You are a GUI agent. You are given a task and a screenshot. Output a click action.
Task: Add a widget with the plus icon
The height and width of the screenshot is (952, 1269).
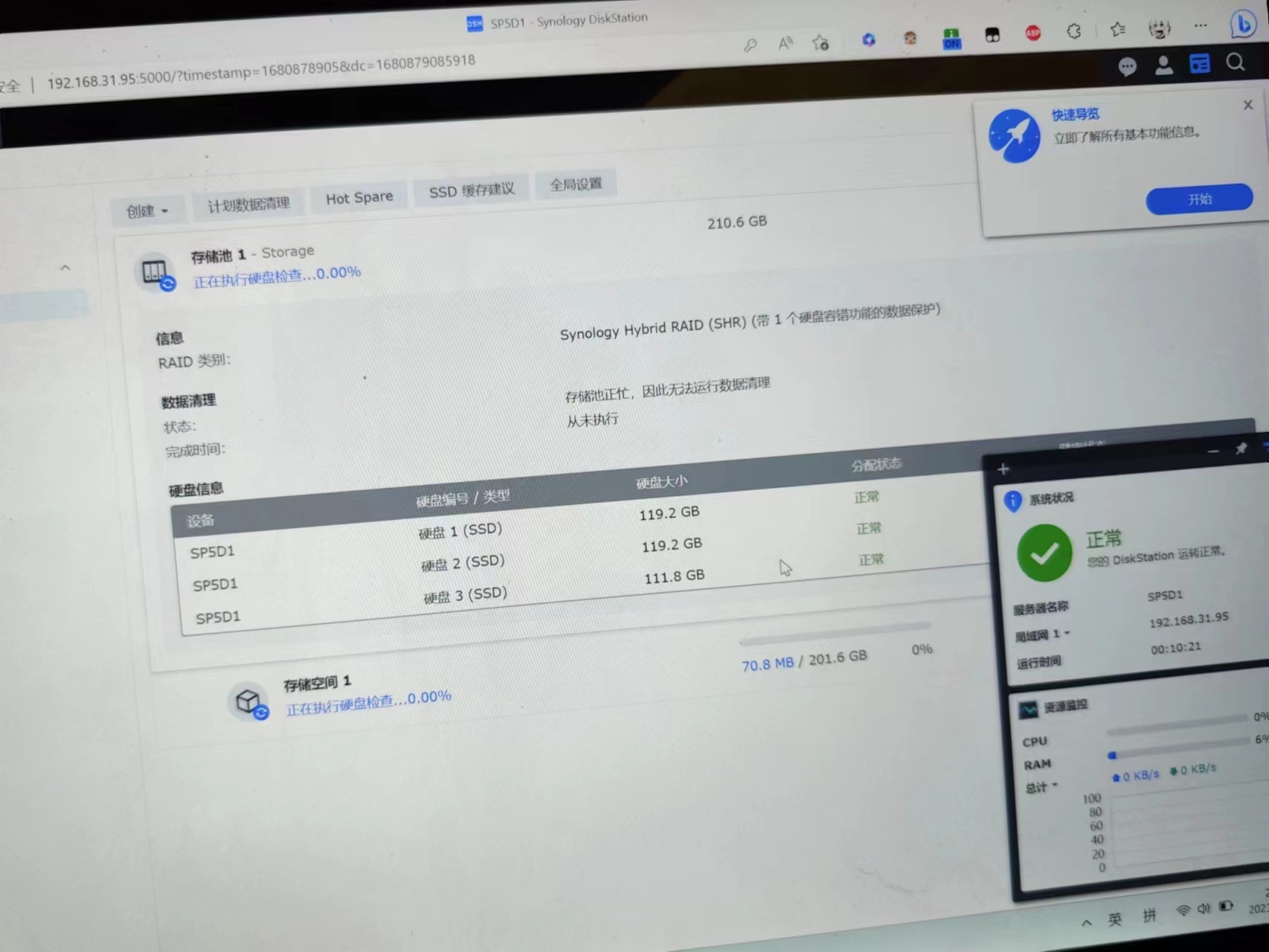(1003, 469)
